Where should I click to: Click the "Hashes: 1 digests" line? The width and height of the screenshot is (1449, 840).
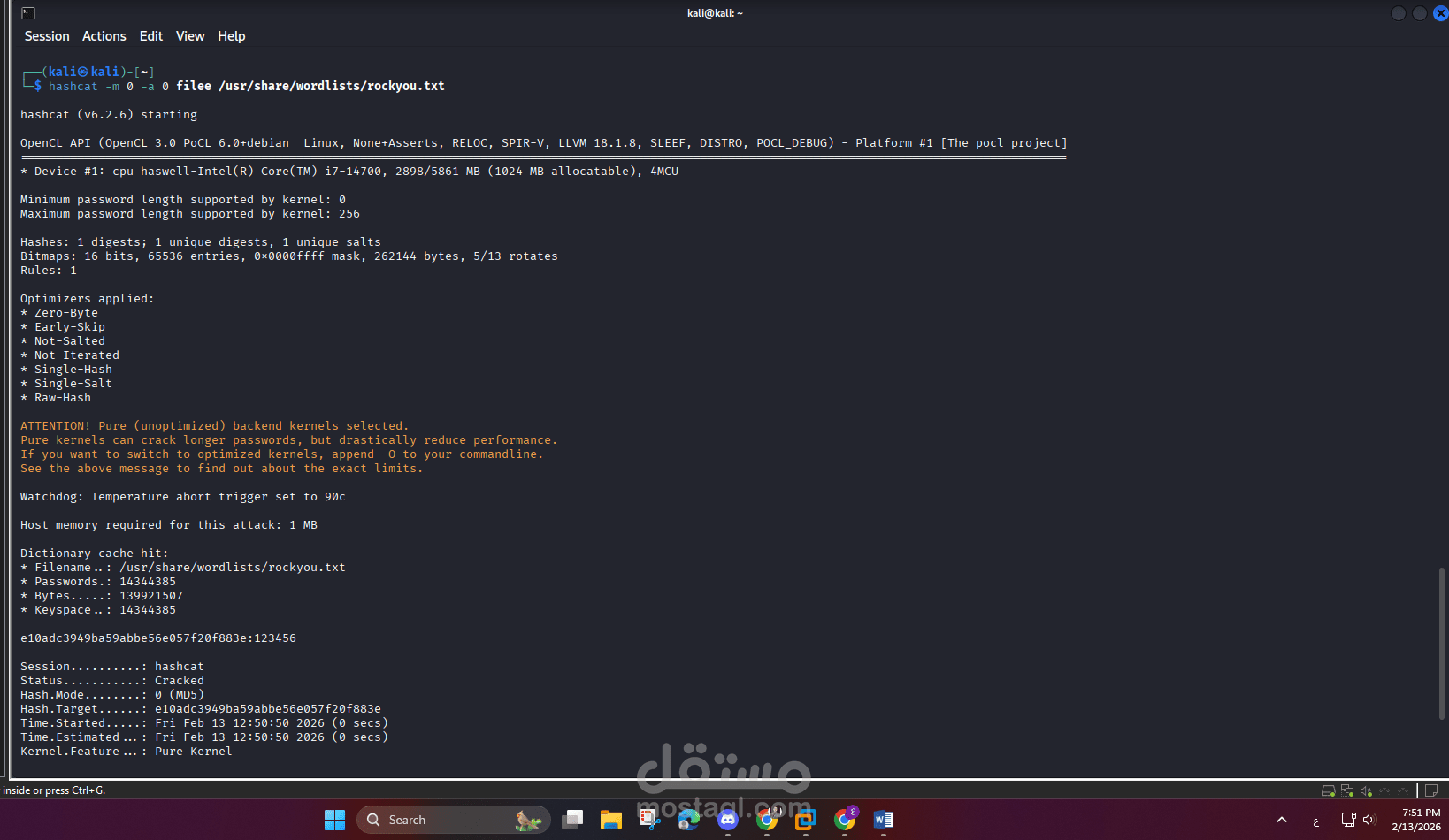coord(201,242)
